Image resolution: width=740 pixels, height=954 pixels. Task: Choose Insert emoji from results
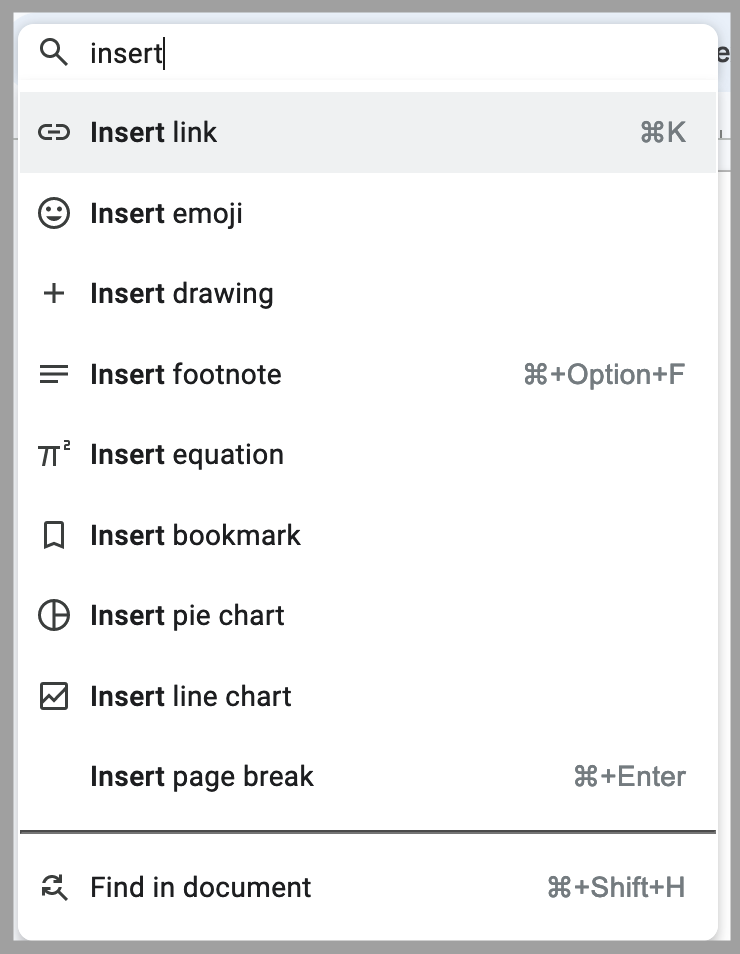pos(166,213)
